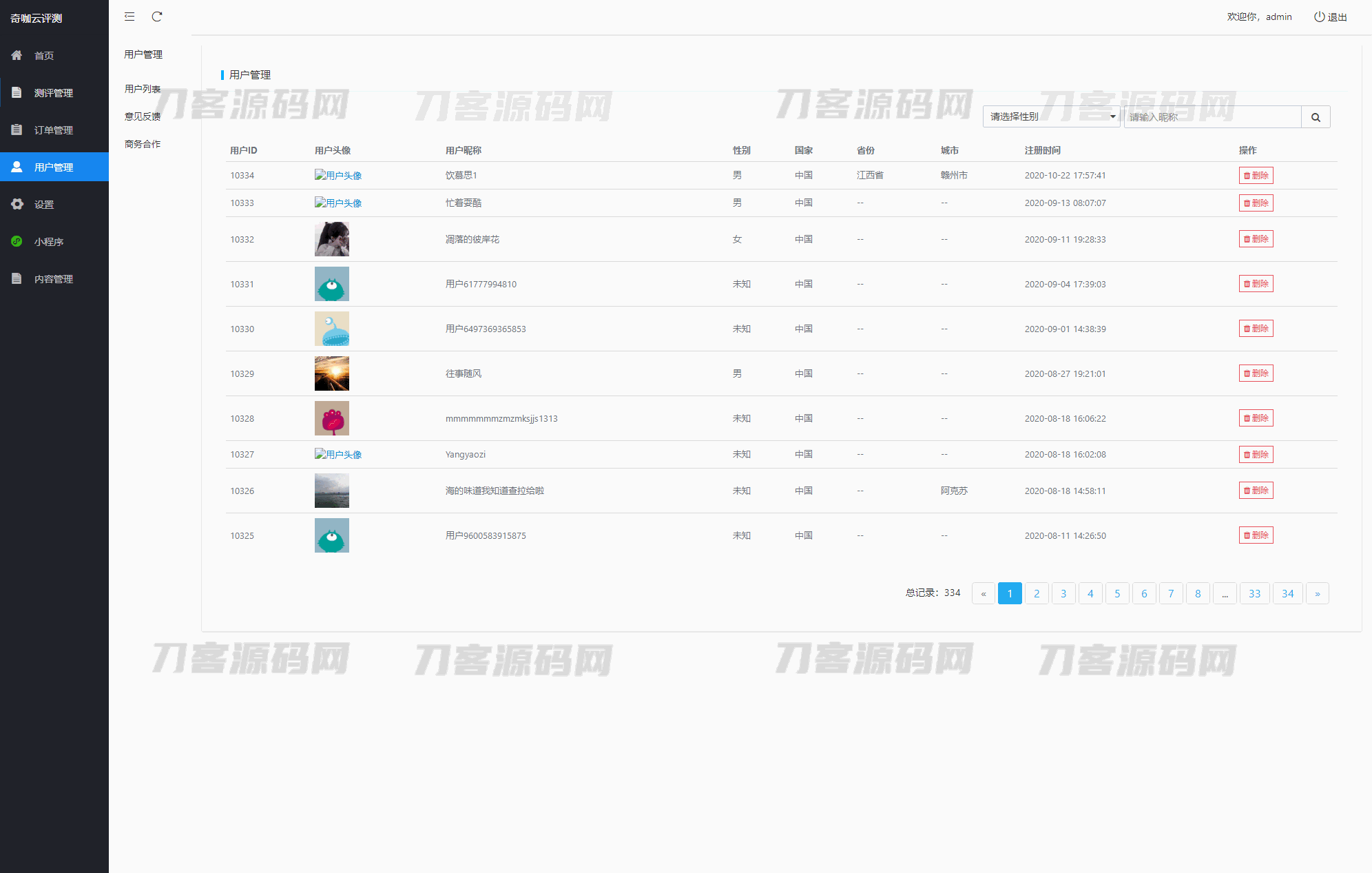Select the 商务合作 submenu item
Image resolution: width=1372 pixels, height=873 pixels.
(143, 144)
